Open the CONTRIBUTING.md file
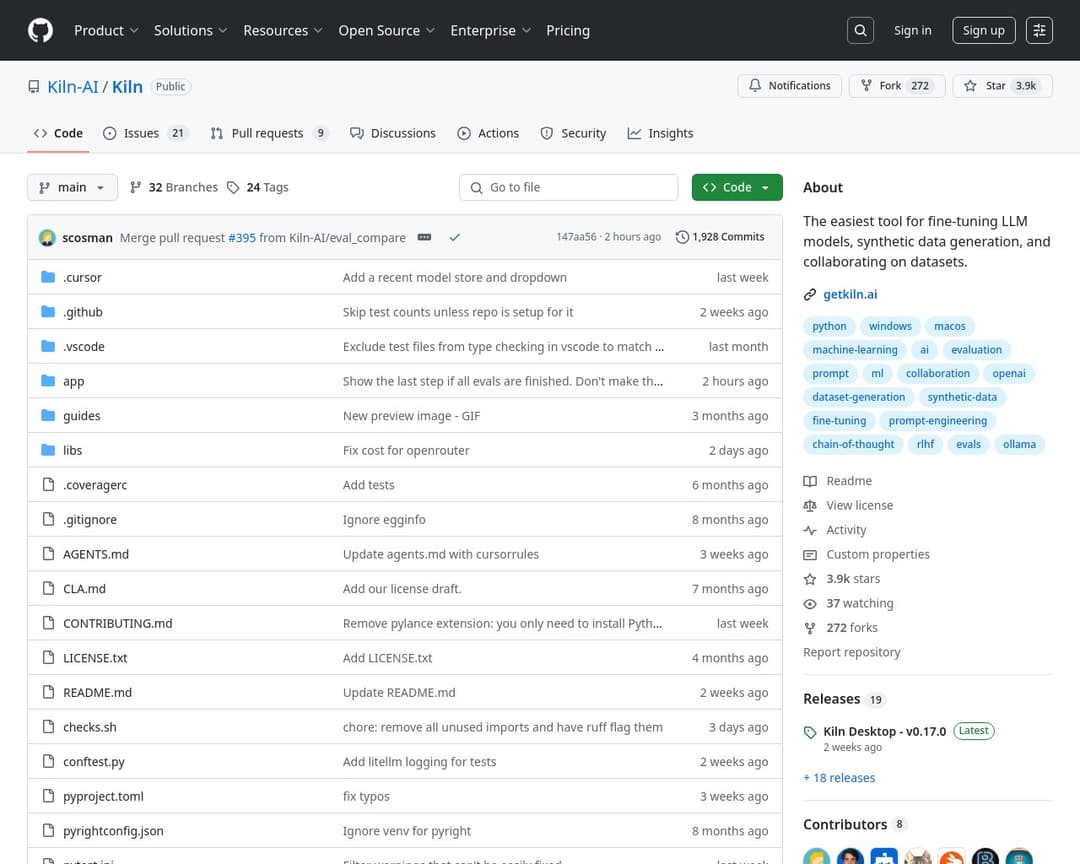1080x864 pixels. click(118, 624)
